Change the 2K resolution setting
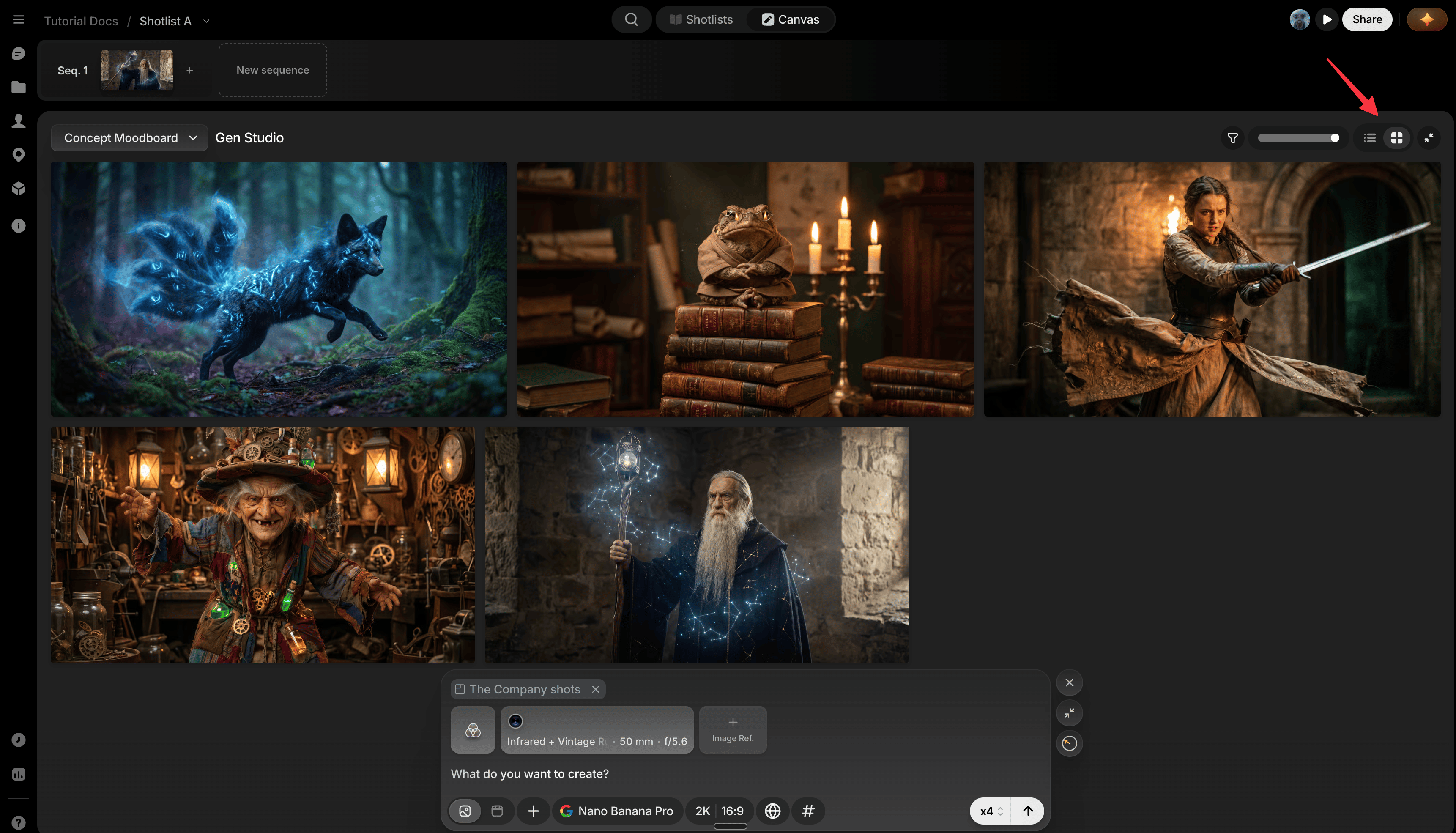 [x=702, y=811]
